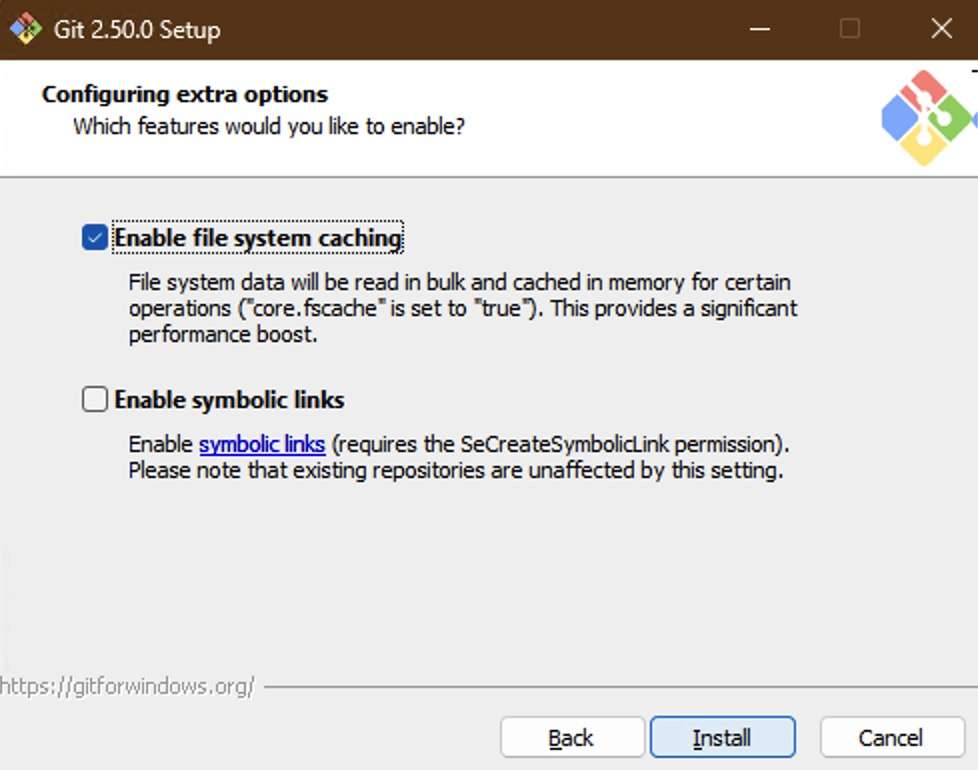The height and width of the screenshot is (770, 978).
Task: Tick the Enable symbolic links checkbox
Action: [95, 399]
